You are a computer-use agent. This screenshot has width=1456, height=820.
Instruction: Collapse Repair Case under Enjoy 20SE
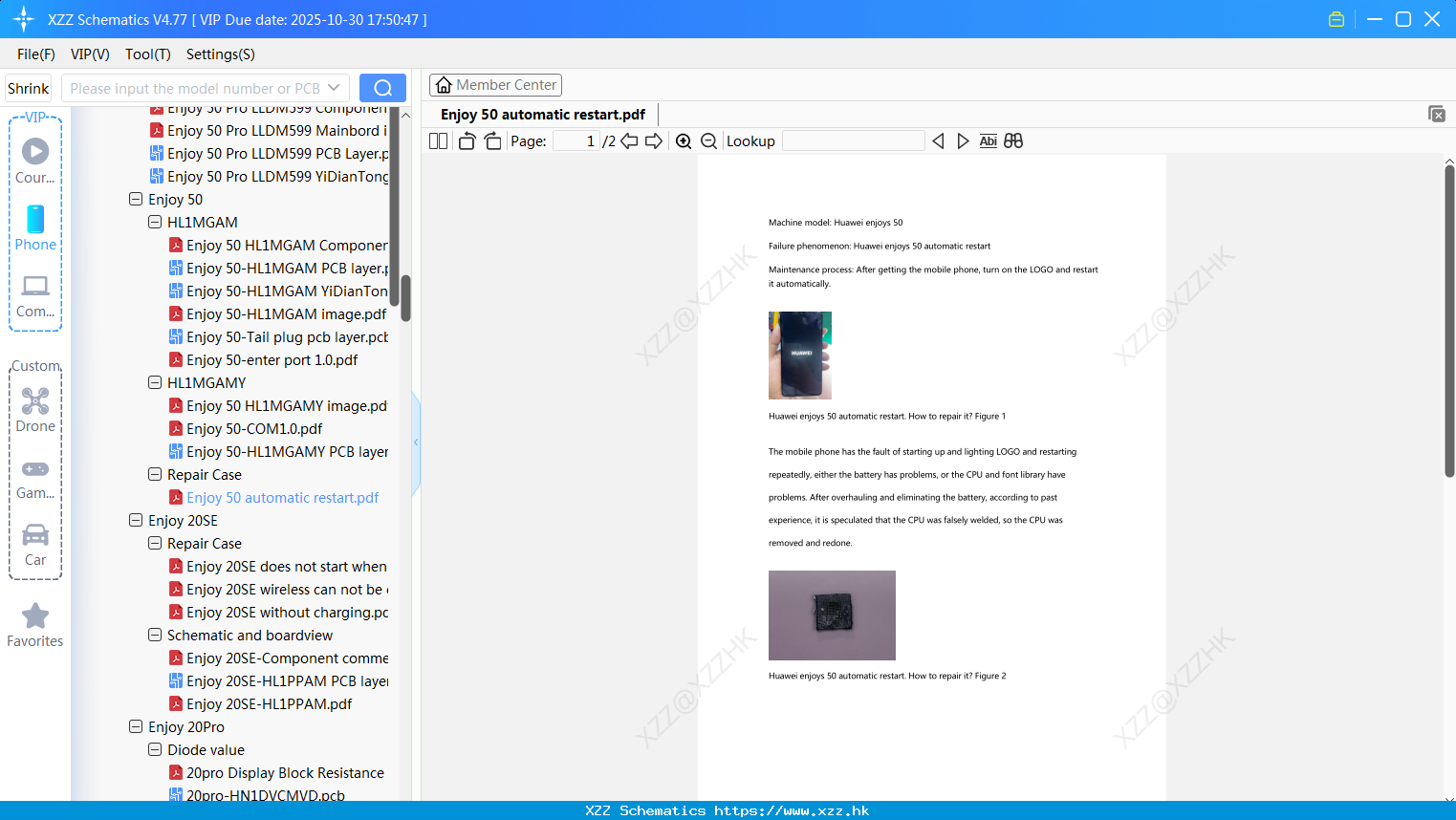pyautogui.click(x=155, y=544)
